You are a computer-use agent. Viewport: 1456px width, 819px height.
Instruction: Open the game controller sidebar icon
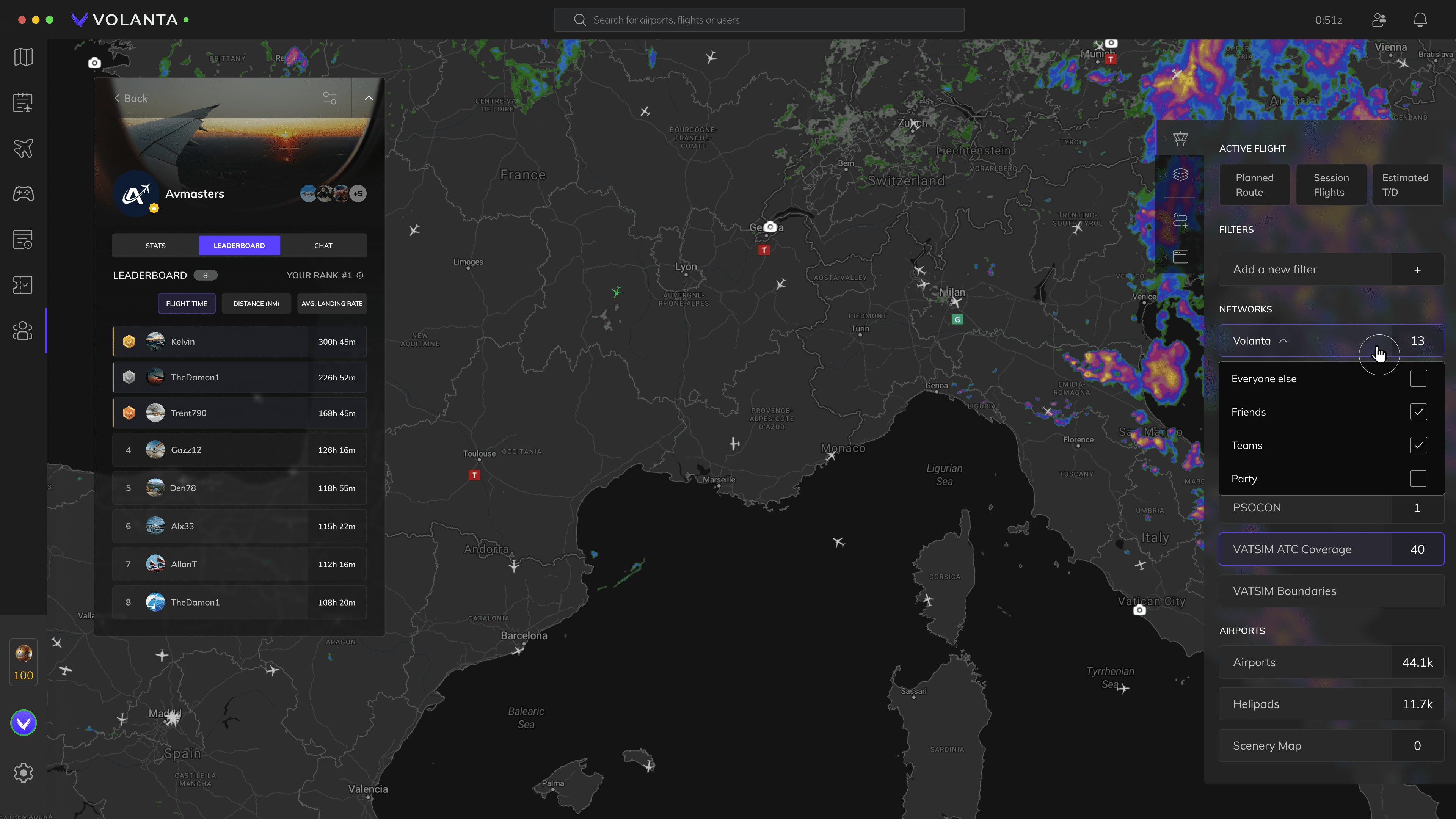point(23,194)
